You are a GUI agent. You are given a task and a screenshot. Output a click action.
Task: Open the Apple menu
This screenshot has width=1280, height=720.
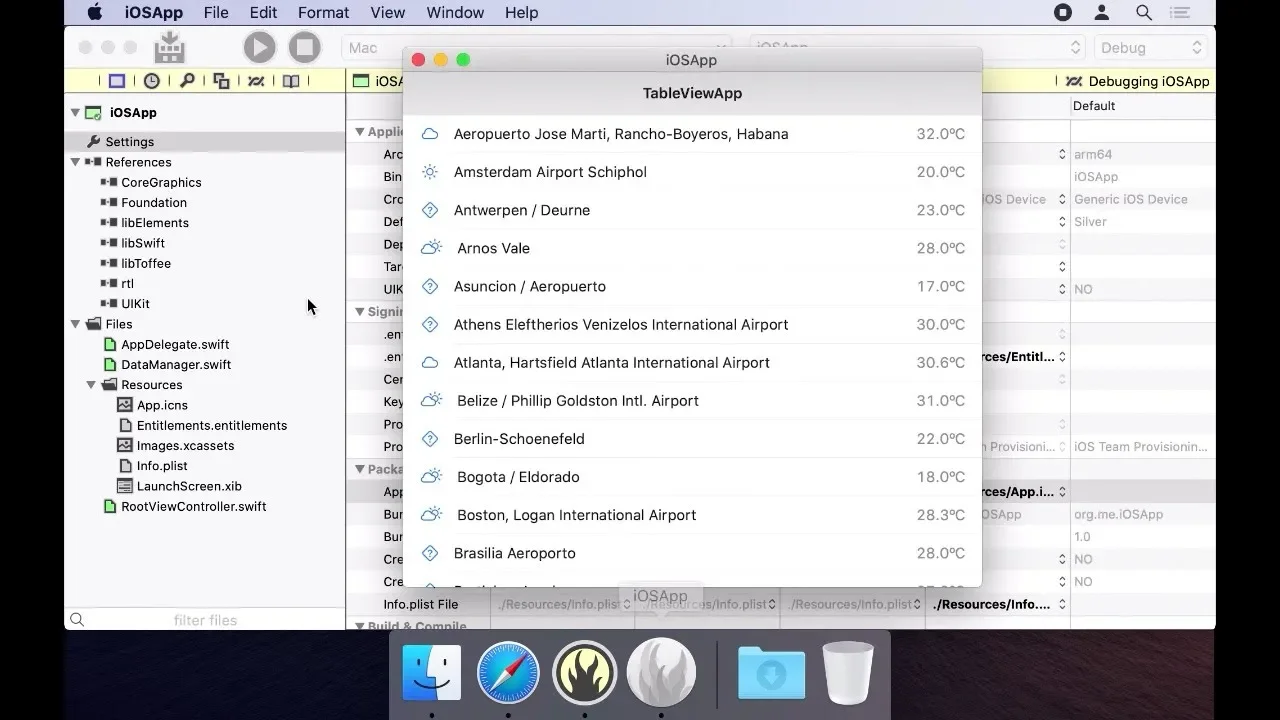[x=95, y=12]
